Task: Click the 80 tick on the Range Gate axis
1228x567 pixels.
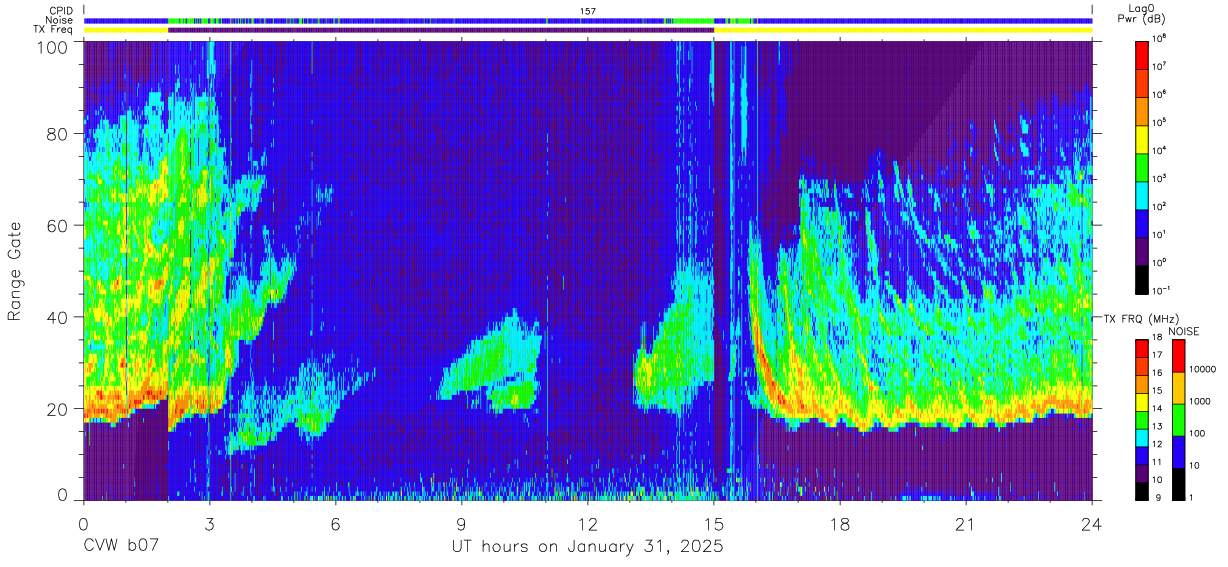Action: point(59,134)
